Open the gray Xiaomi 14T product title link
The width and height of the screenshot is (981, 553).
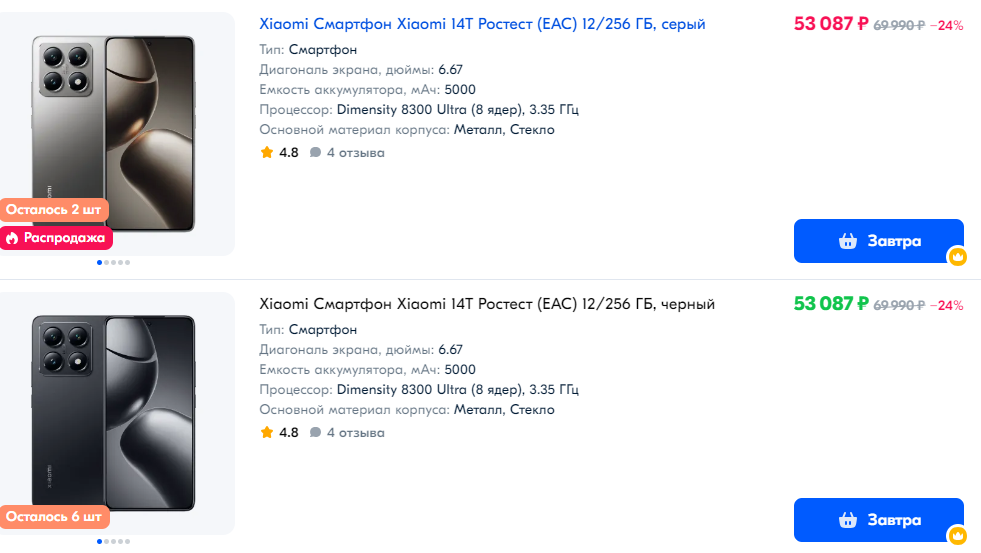pyautogui.click(x=482, y=24)
